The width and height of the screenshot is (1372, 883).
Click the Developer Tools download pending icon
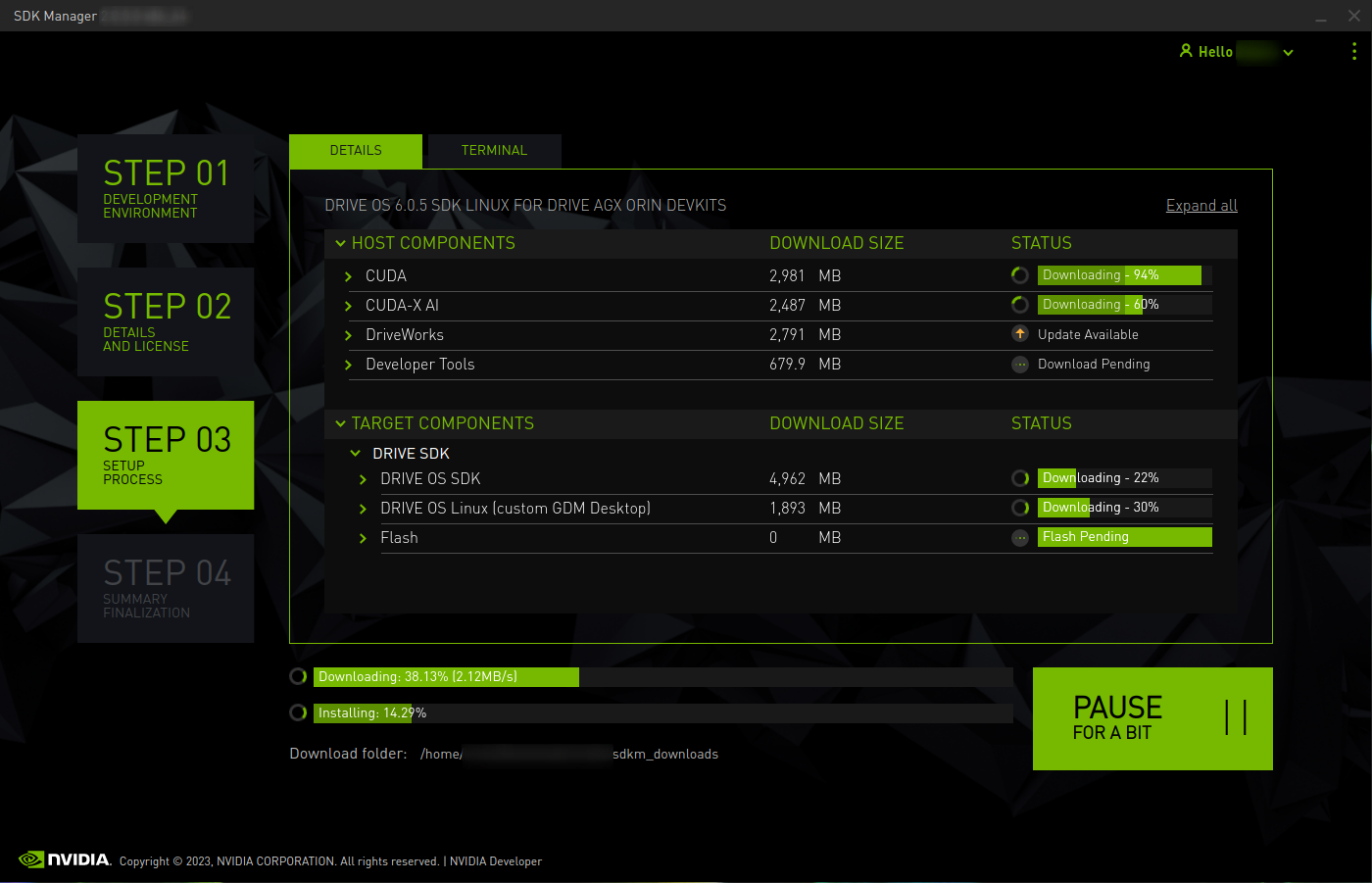[1020, 365]
